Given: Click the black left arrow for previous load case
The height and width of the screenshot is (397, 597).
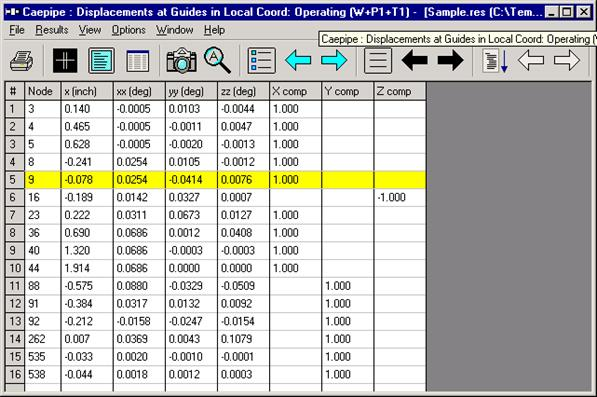Looking at the screenshot, I should point(415,60).
